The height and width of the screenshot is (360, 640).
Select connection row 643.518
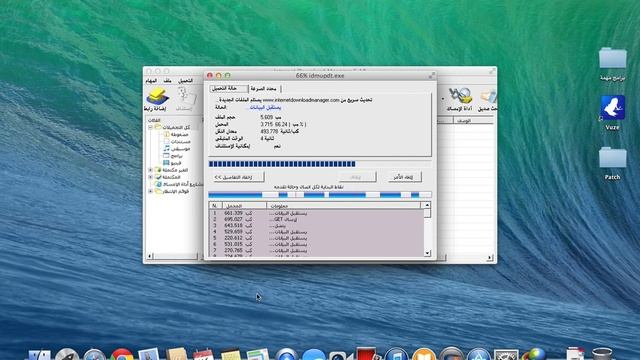(x=316, y=225)
